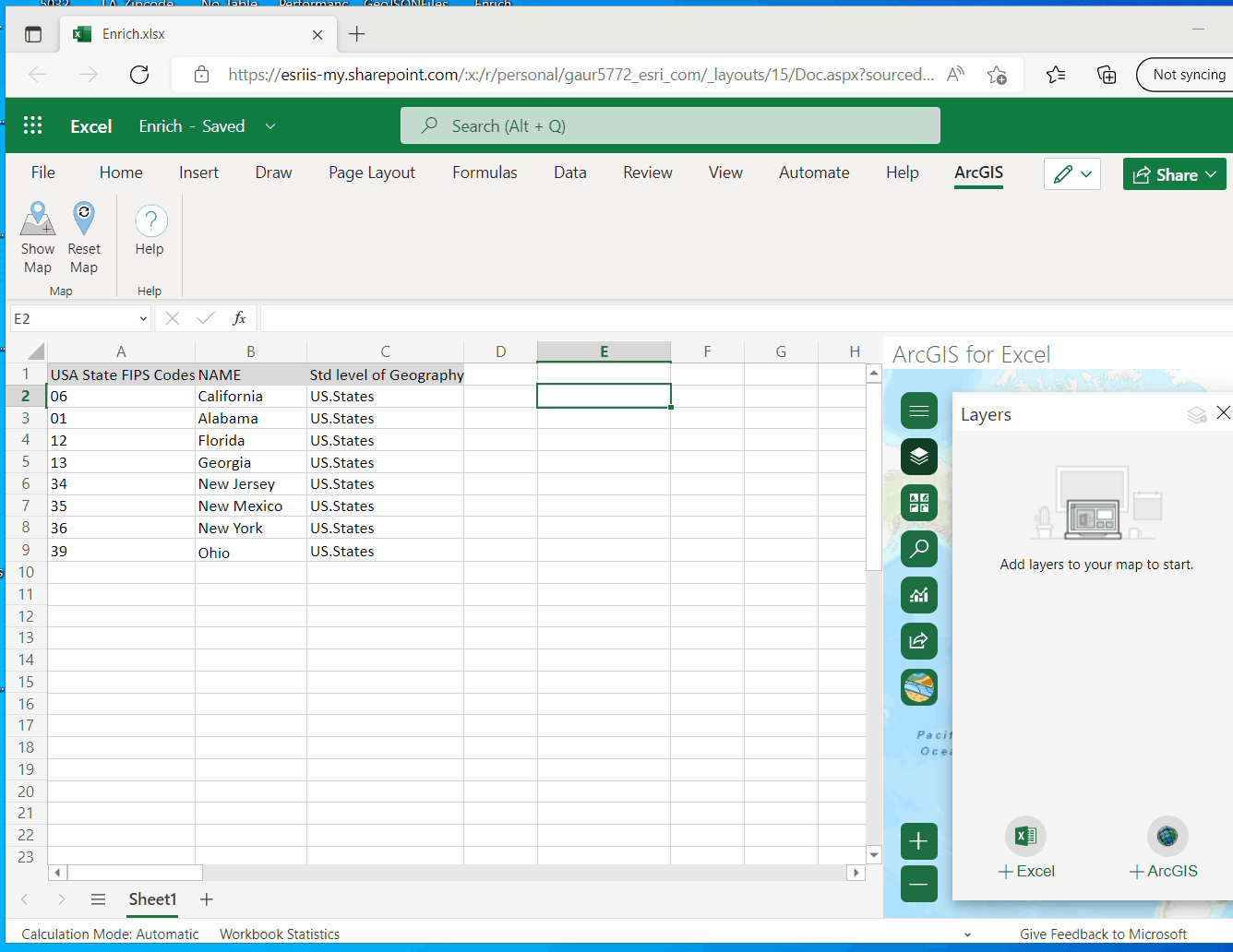
Task: Click the formula bar cancel X icon
Action: click(x=173, y=318)
